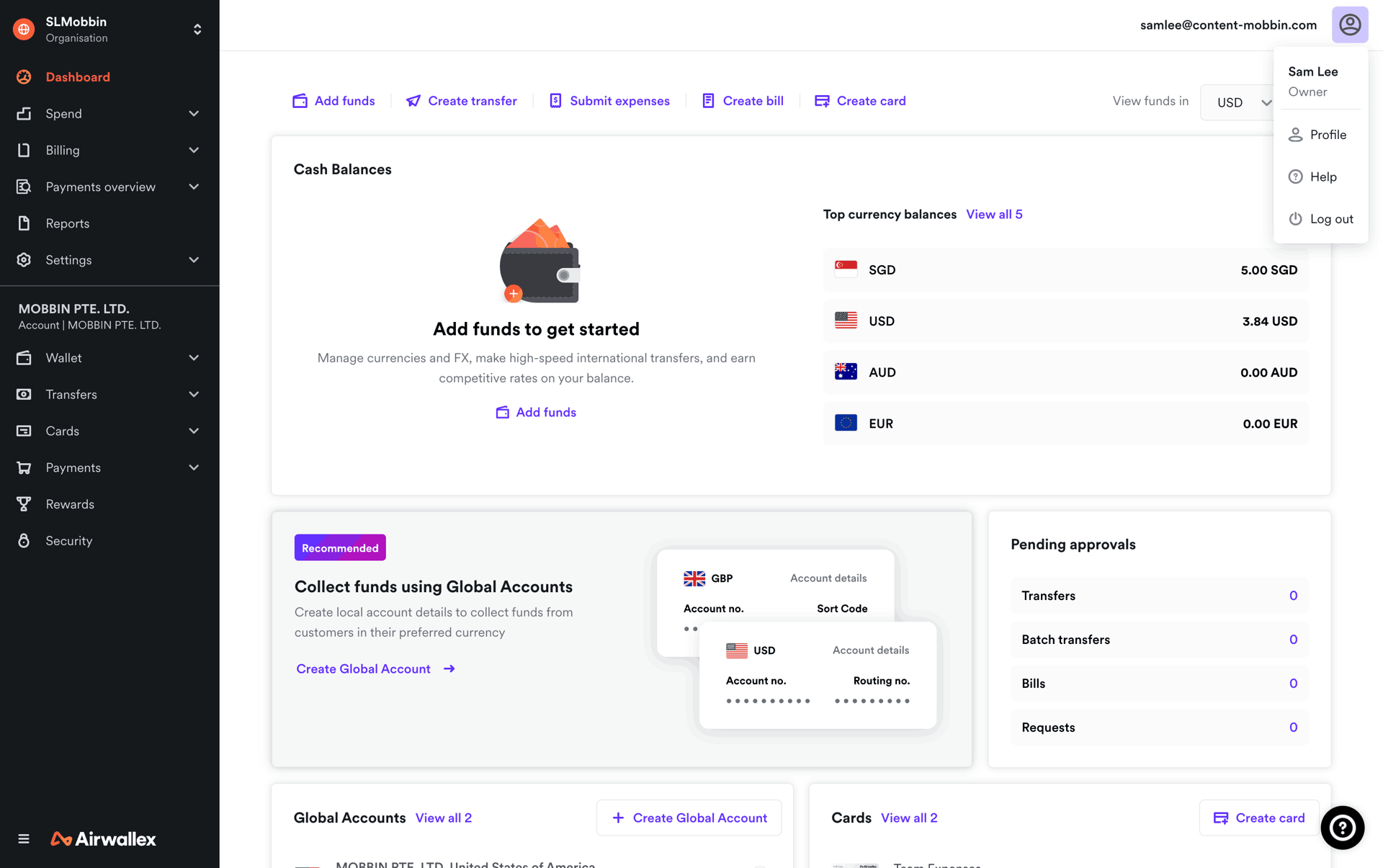
Task: Click the Billing document icon
Action: [x=24, y=150]
